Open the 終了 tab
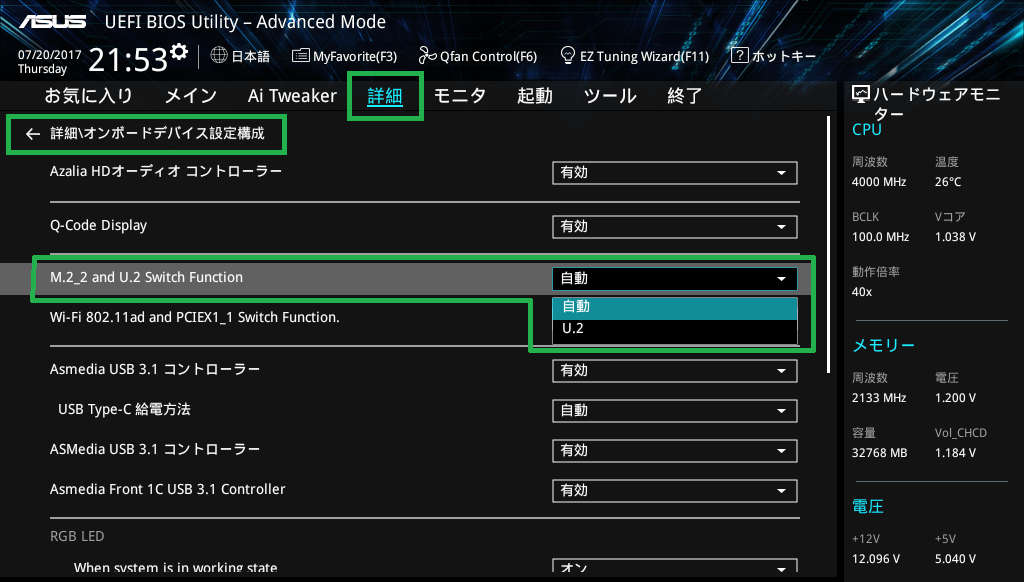 [684, 96]
